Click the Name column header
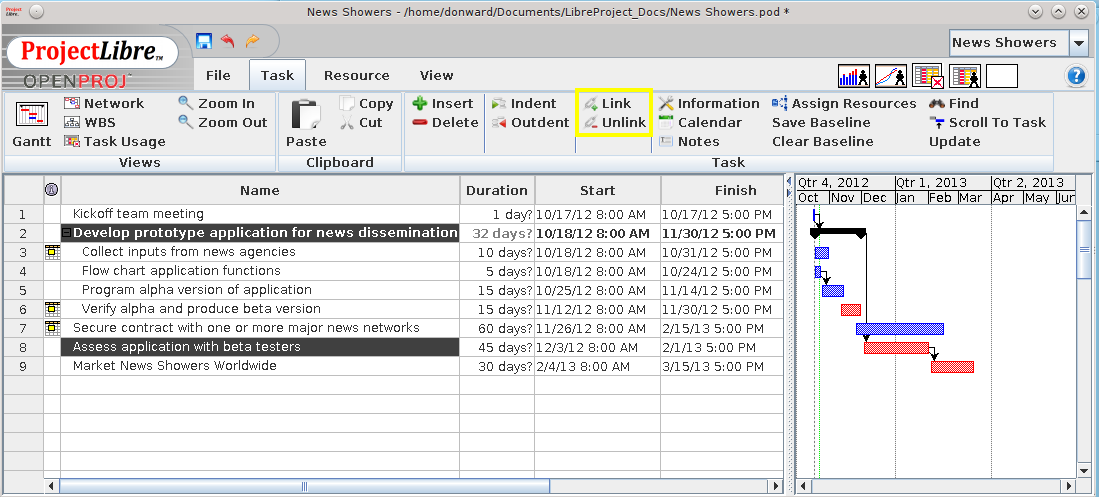 pyautogui.click(x=260, y=190)
